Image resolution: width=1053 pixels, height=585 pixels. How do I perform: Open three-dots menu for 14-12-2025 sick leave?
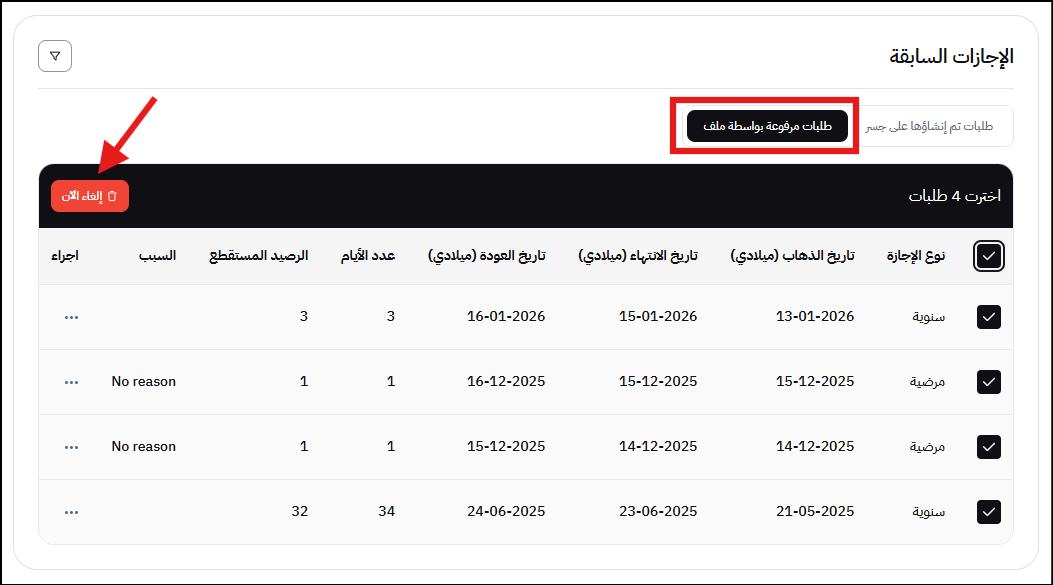point(71,447)
